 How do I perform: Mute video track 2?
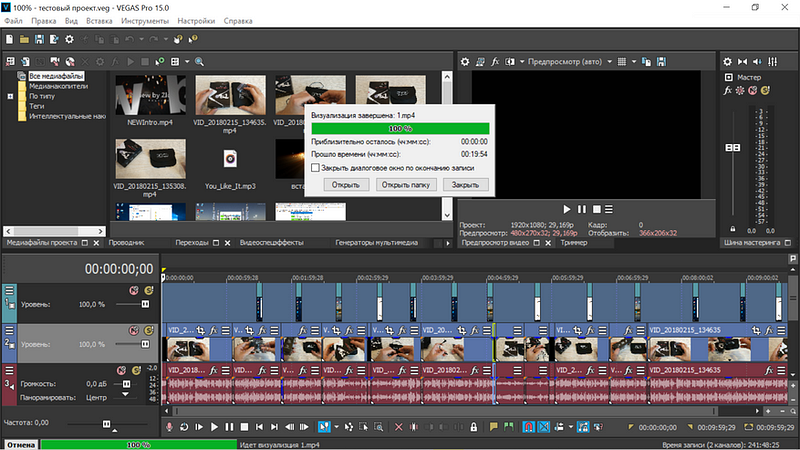point(134,331)
